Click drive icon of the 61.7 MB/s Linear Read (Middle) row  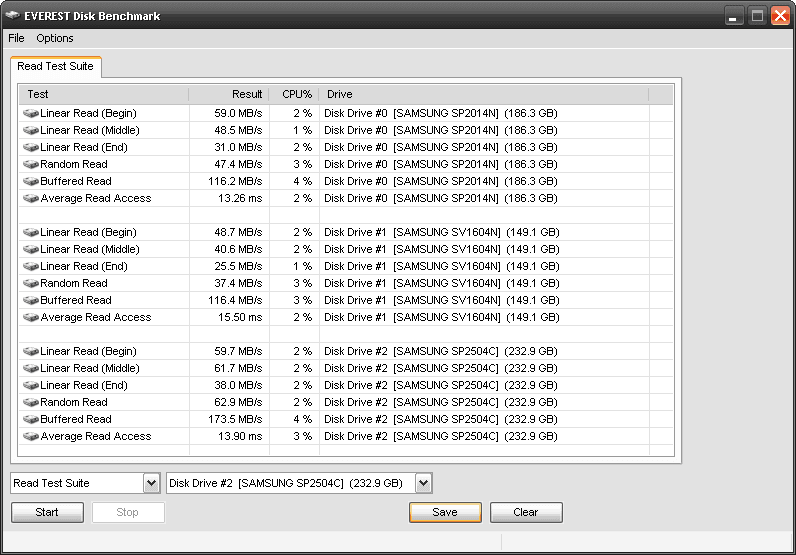tap(31, 368)
